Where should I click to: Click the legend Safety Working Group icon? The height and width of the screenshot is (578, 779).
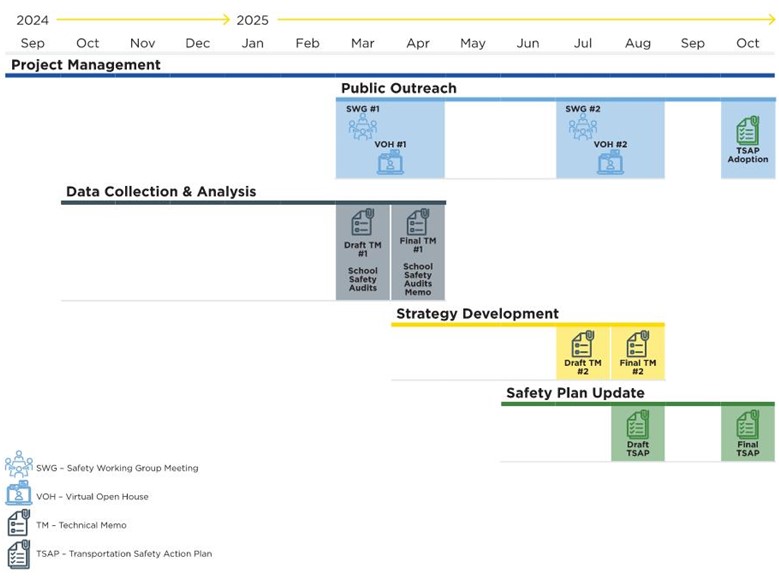point(19,464)
